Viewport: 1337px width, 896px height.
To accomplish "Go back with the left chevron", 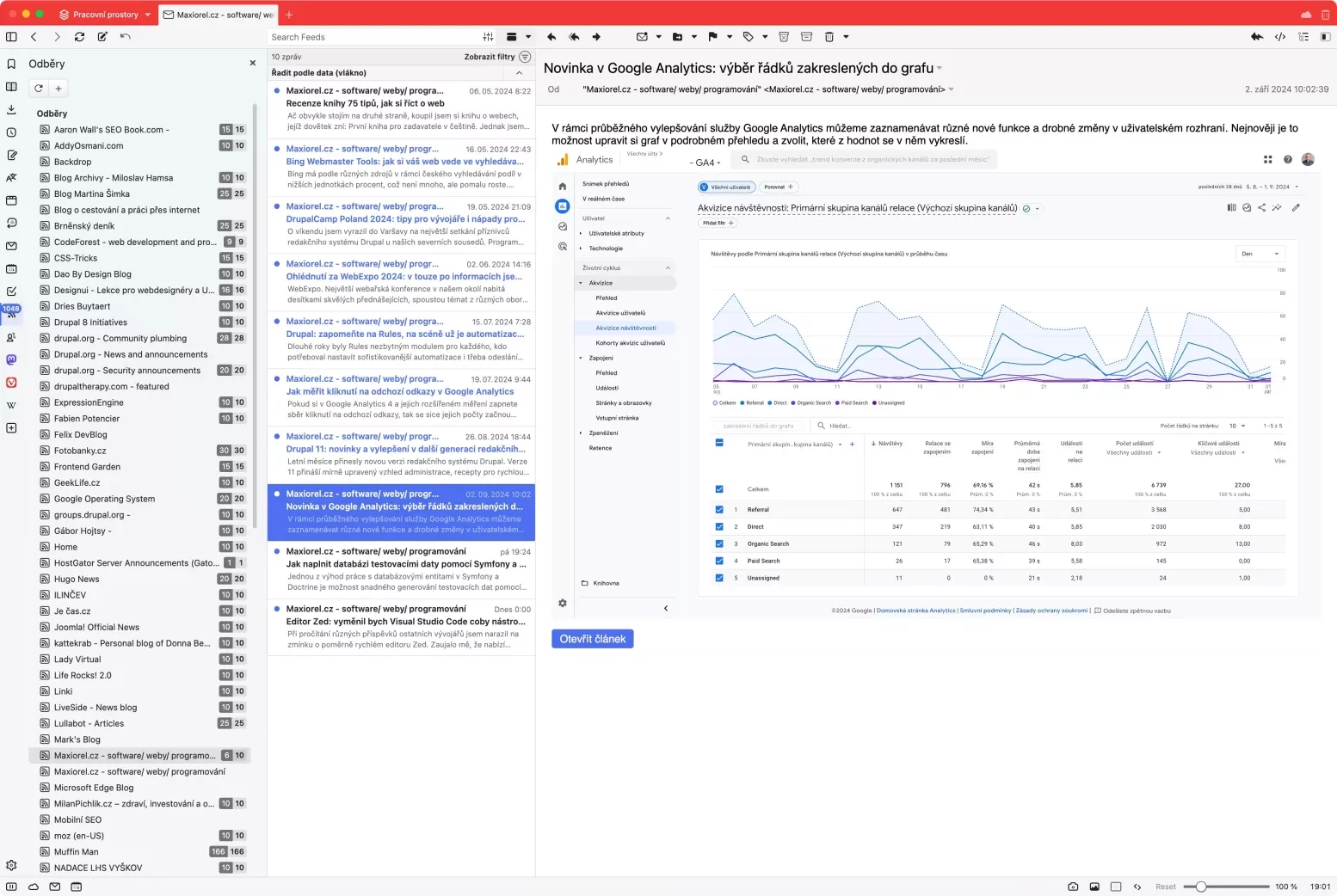I will [x=34, y=37].
